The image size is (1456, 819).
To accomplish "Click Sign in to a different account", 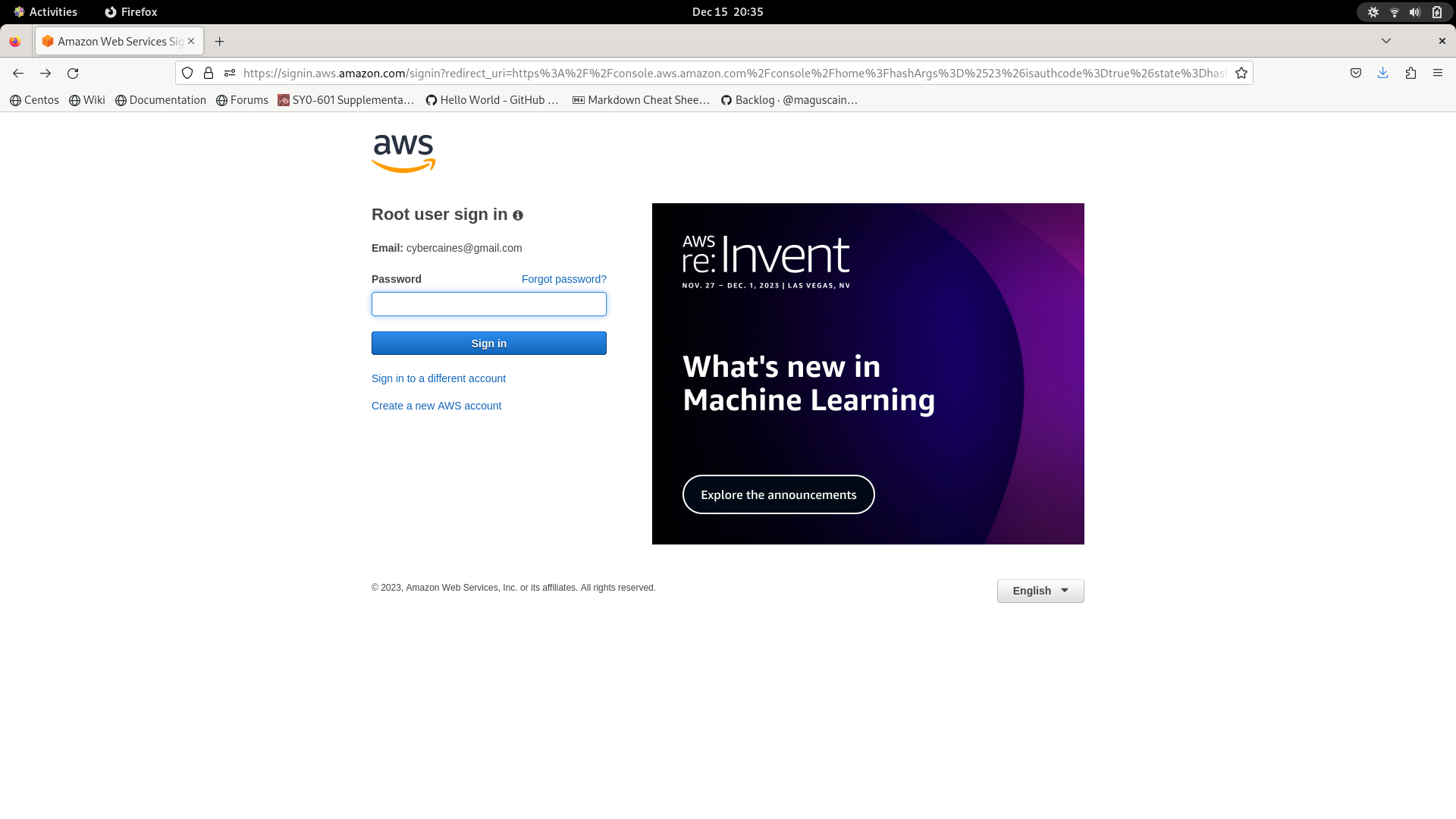I will [438, 378].
